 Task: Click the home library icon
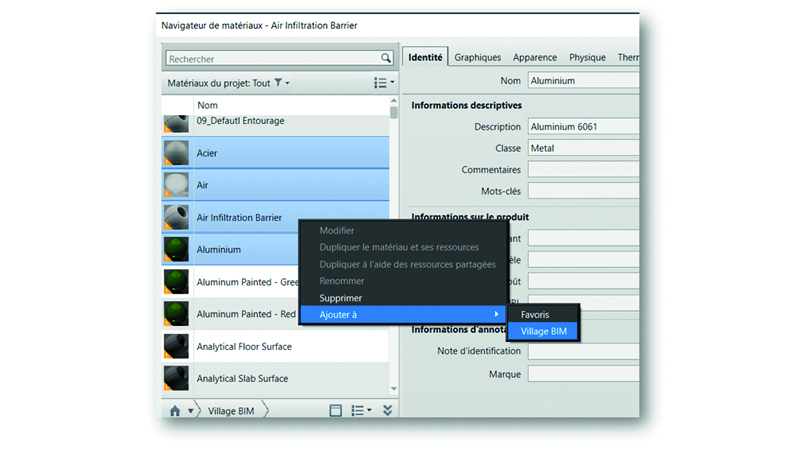coord(175,411)
